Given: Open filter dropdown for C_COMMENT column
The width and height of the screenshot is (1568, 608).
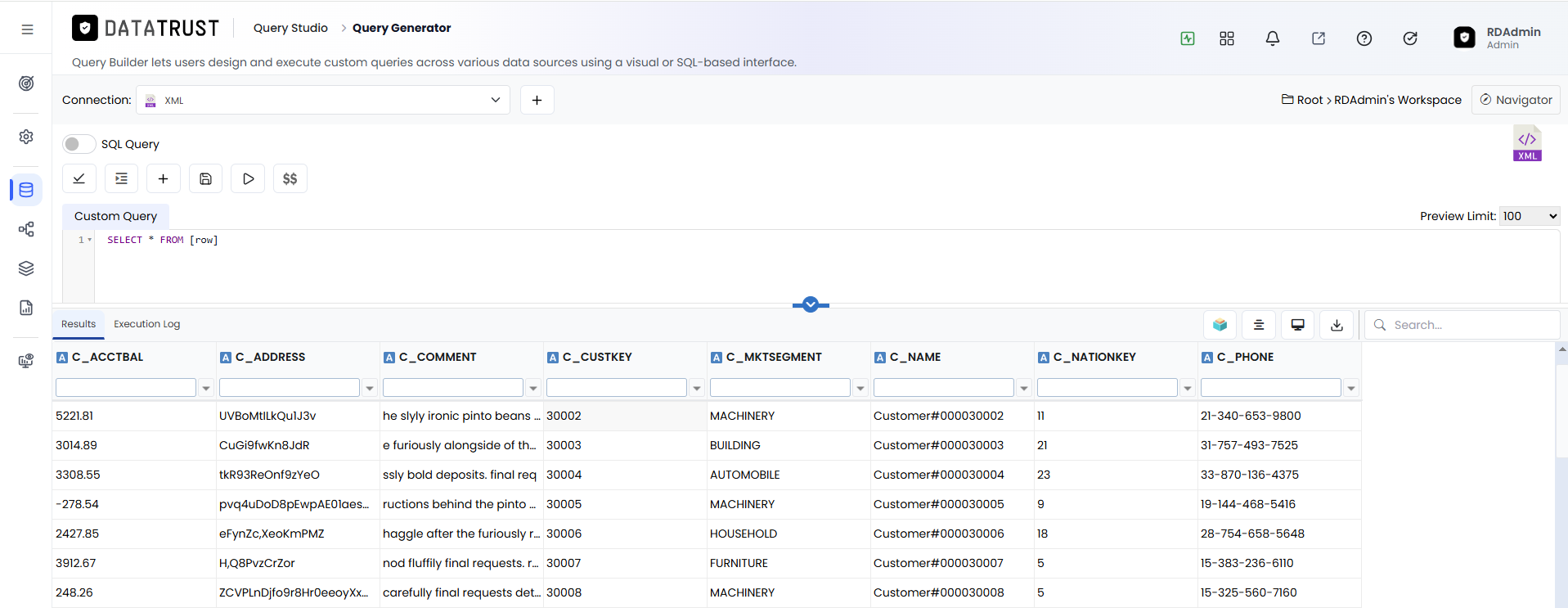Looking at the screenshot, I should pyautogui.click(x=533, y=389).
